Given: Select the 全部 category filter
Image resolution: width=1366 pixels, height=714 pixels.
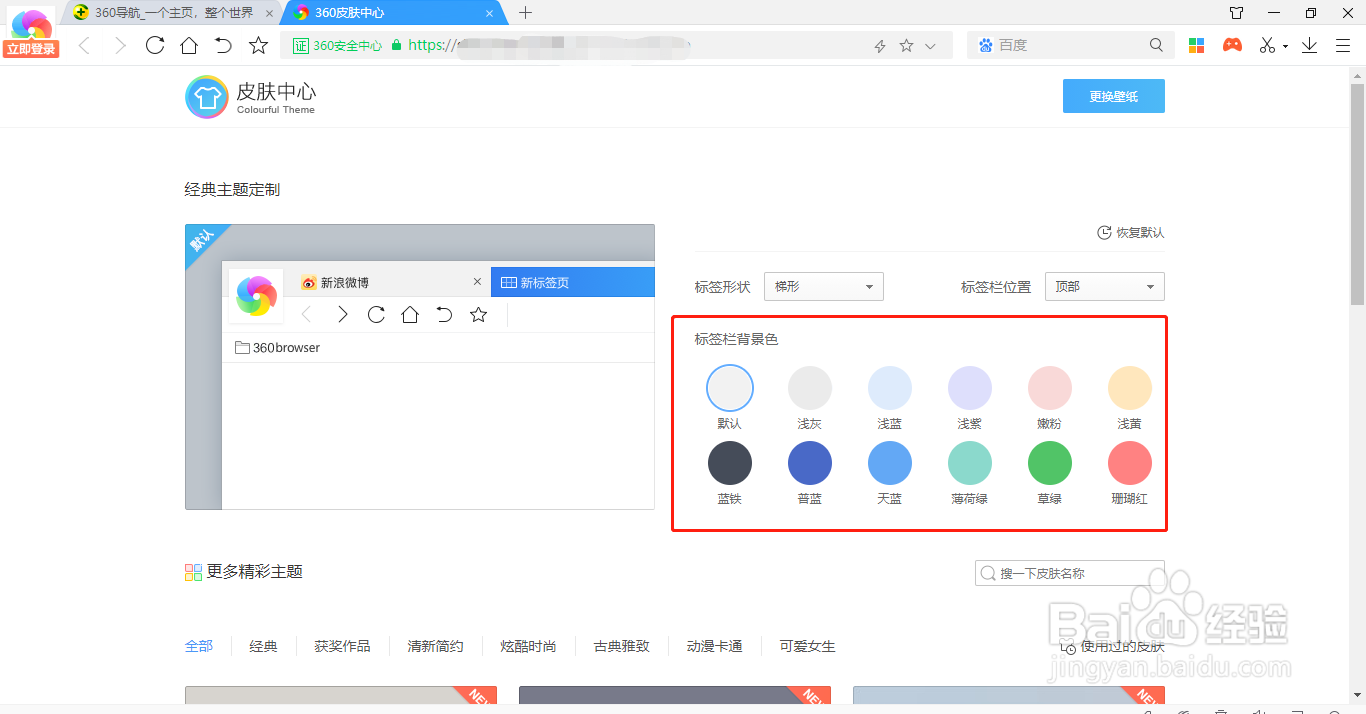Looking at the screenshot, I should [199, 646].
